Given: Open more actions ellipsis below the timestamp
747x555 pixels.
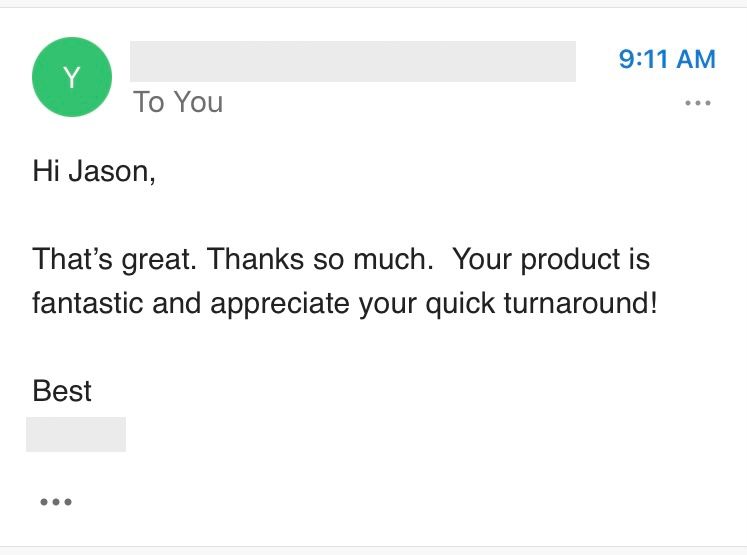Looking at the screenshot, I should [697, 103].
